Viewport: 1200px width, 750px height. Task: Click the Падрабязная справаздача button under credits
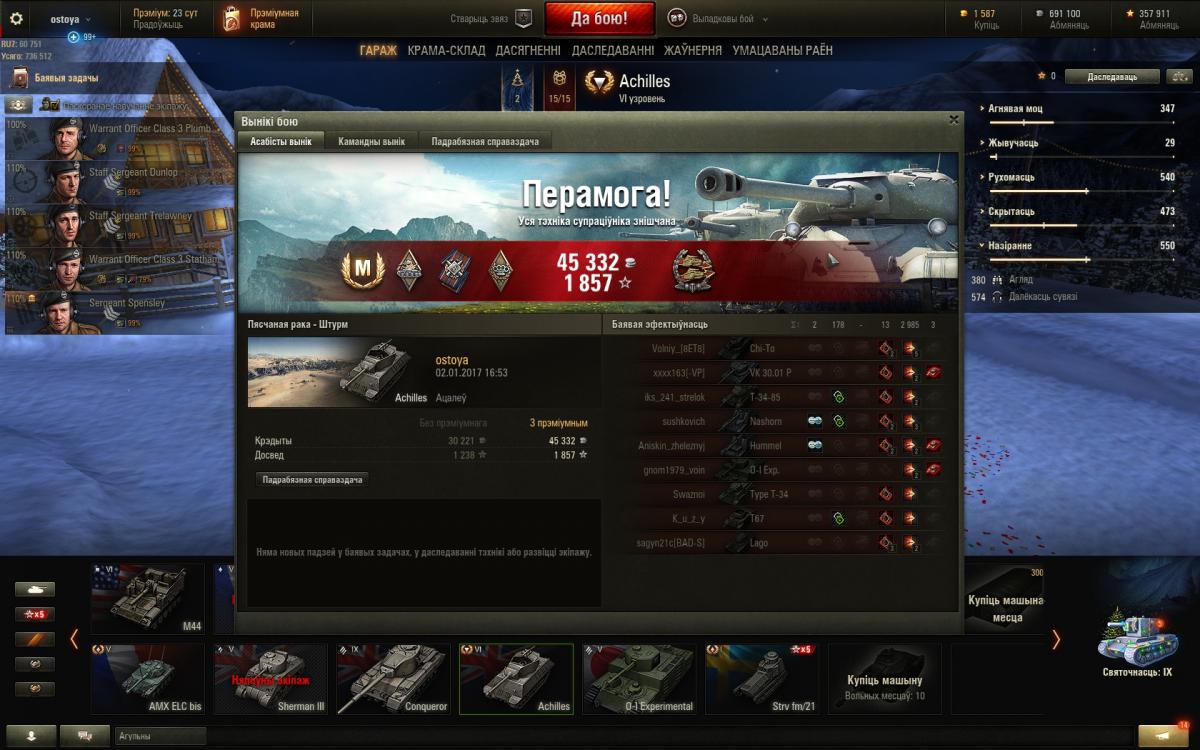click(x=312, y=480)
